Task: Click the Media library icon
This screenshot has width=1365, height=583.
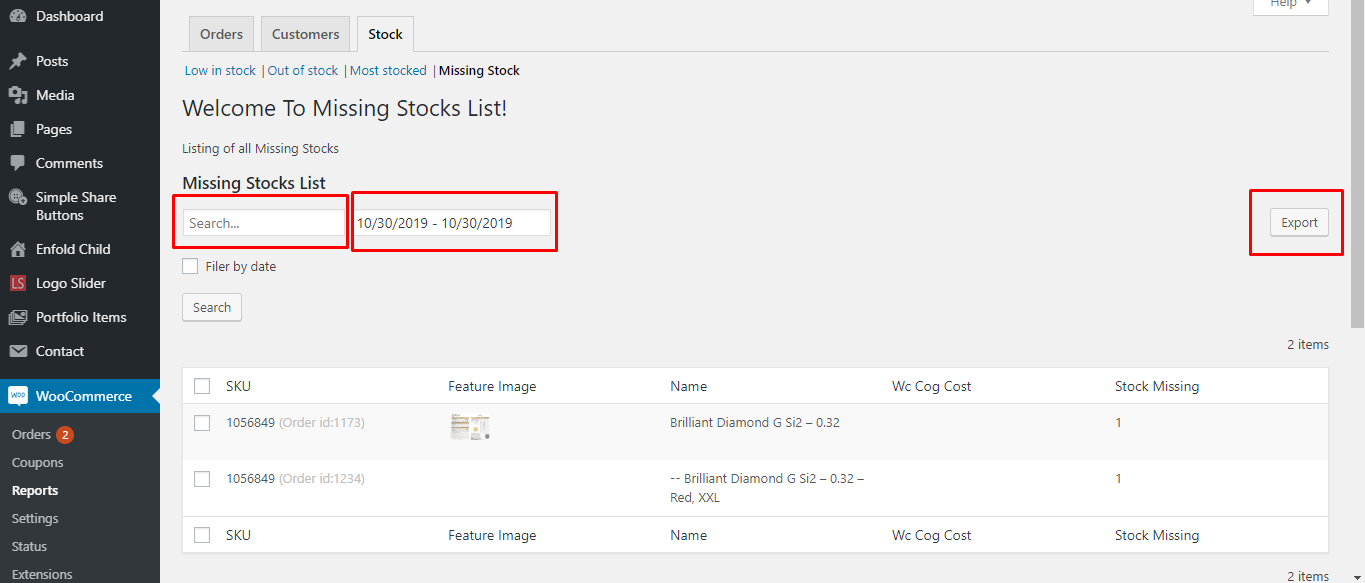Action: point(17,95)
